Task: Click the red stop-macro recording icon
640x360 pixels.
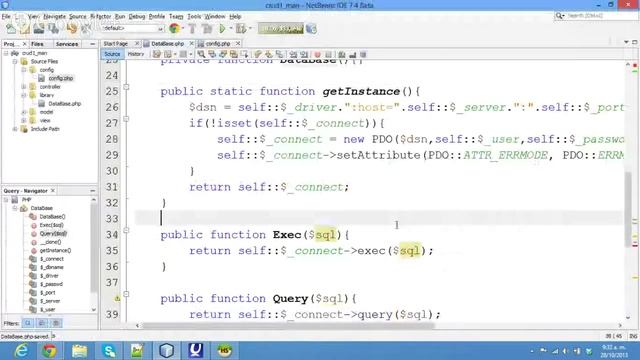Action: click(317, 54)
